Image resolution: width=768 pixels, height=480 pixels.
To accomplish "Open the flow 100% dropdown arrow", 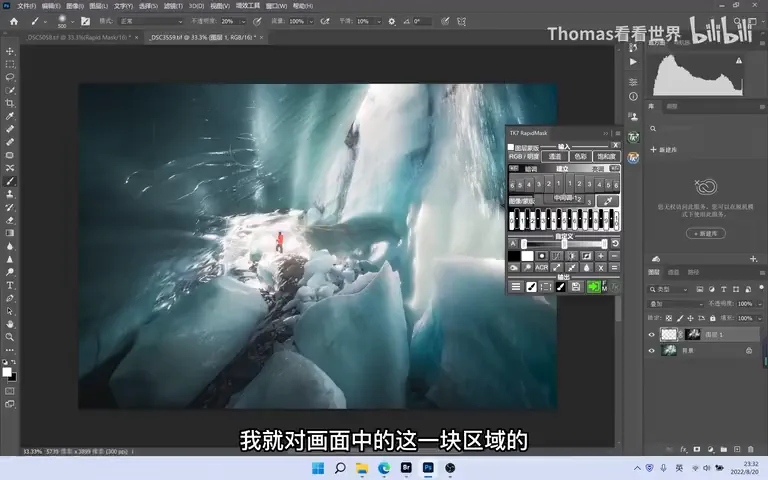I will [311, 22].
